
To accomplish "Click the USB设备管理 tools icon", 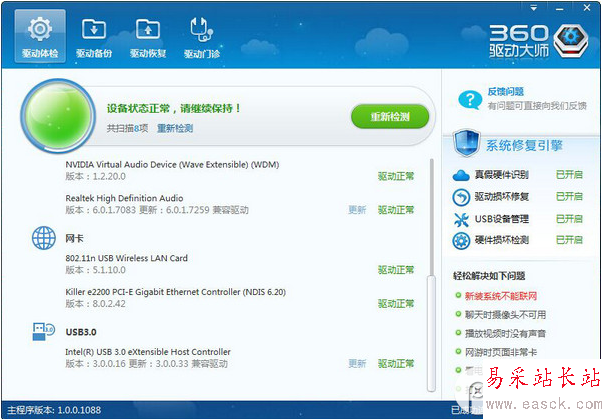I will pyautogui.click(x=461, y=219).
